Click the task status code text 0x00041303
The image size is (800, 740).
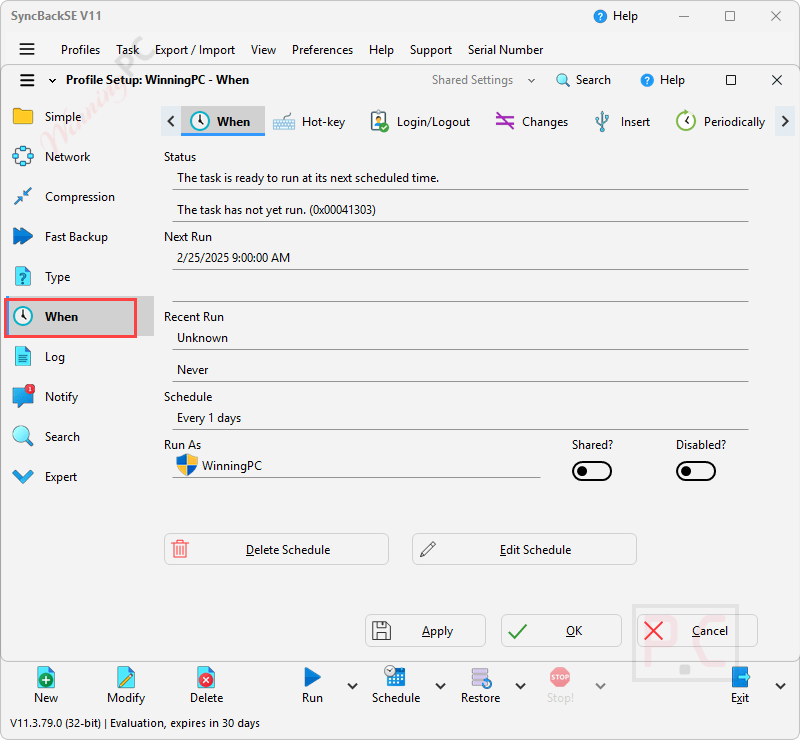coord(342,210)
